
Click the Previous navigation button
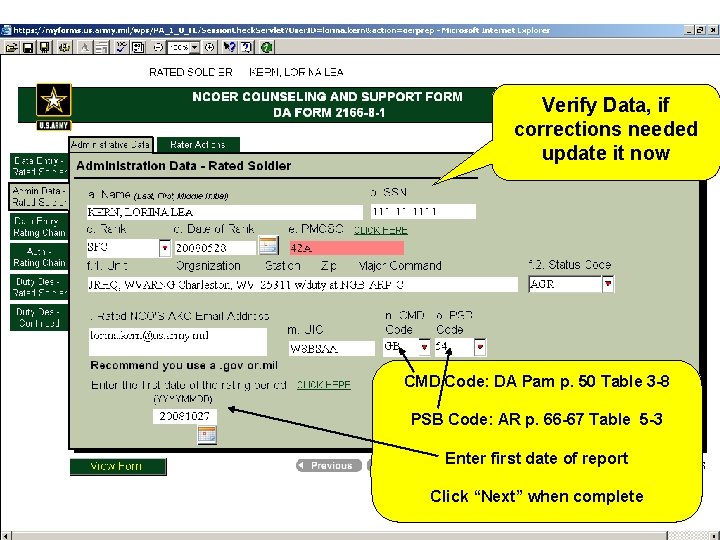(x=328, y=466)
